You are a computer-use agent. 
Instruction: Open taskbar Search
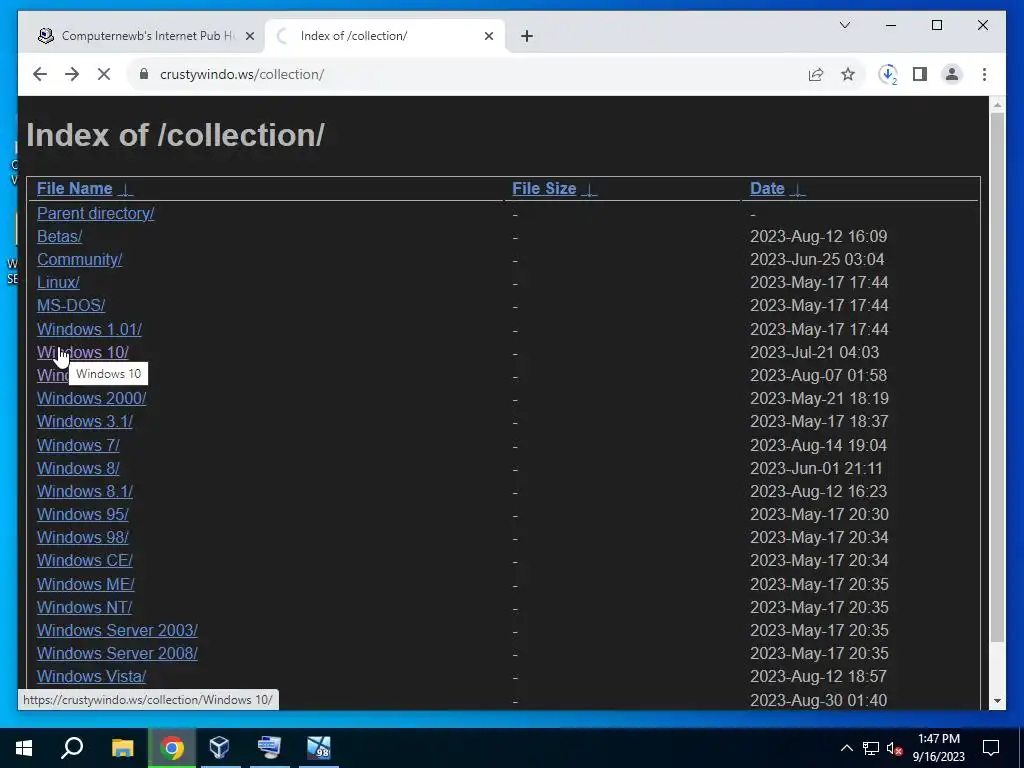[x=72, y=748]
